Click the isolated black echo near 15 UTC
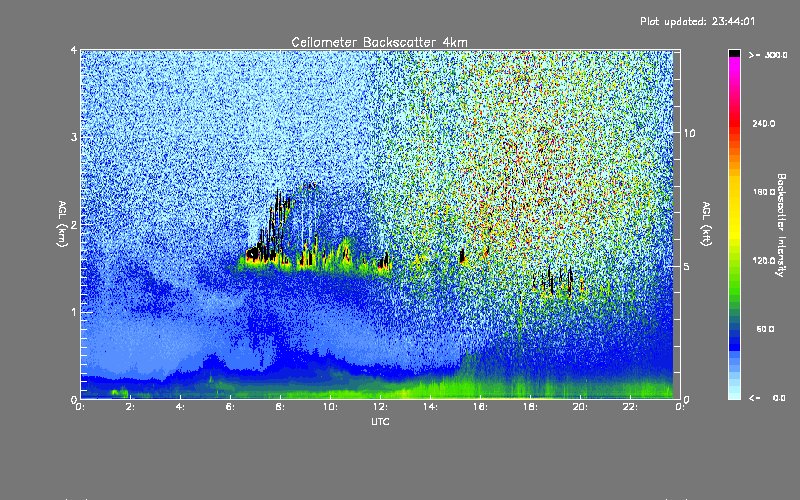 pos(462,256)
